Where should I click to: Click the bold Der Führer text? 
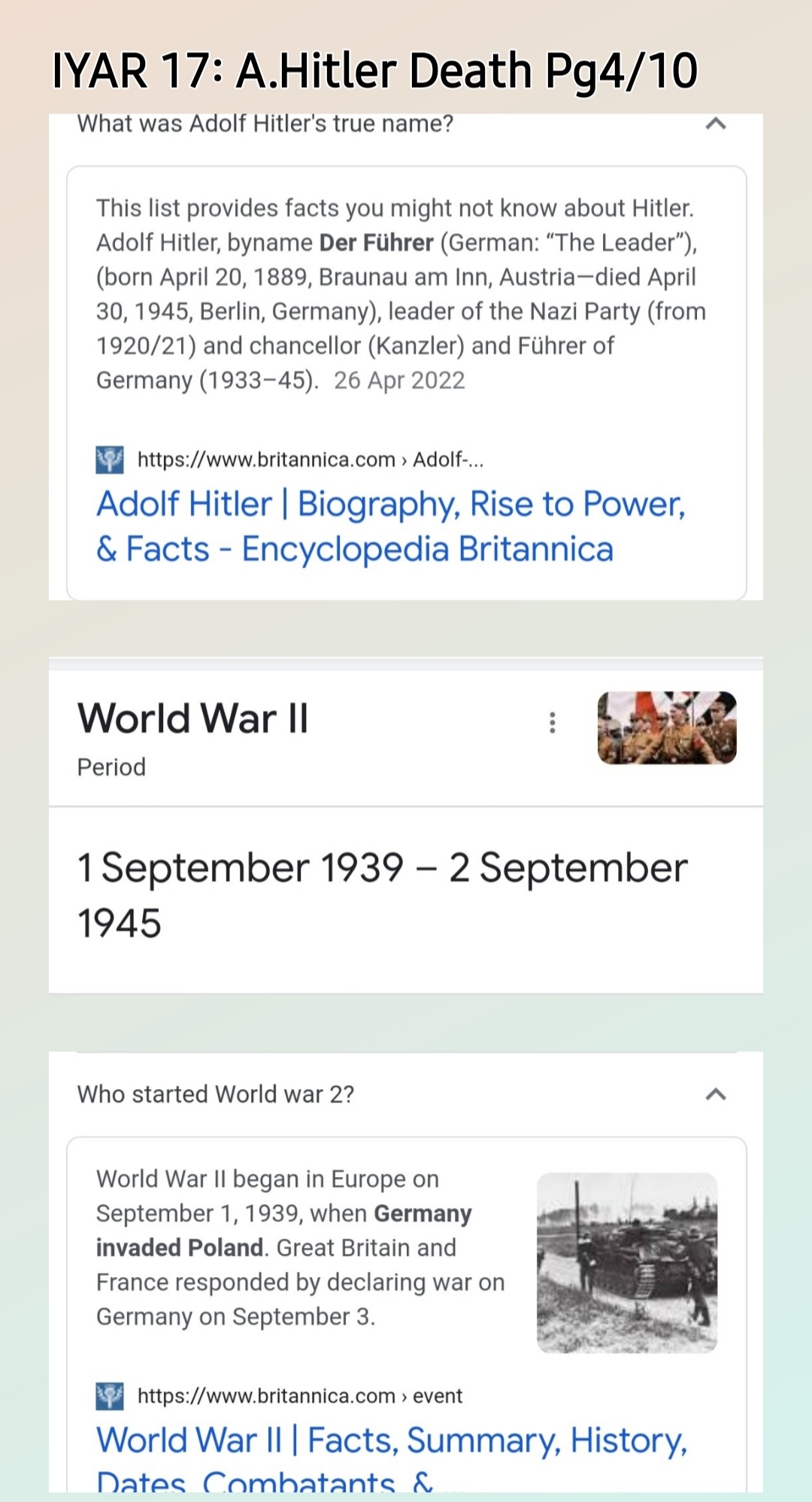[x=376, y=243]
